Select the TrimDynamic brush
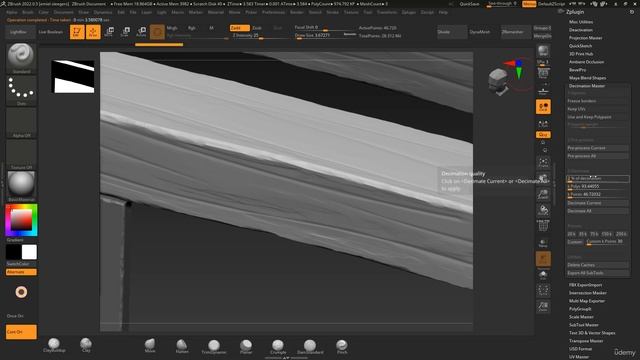The height and width of the screenshot is (360, 640). [214, 346]
